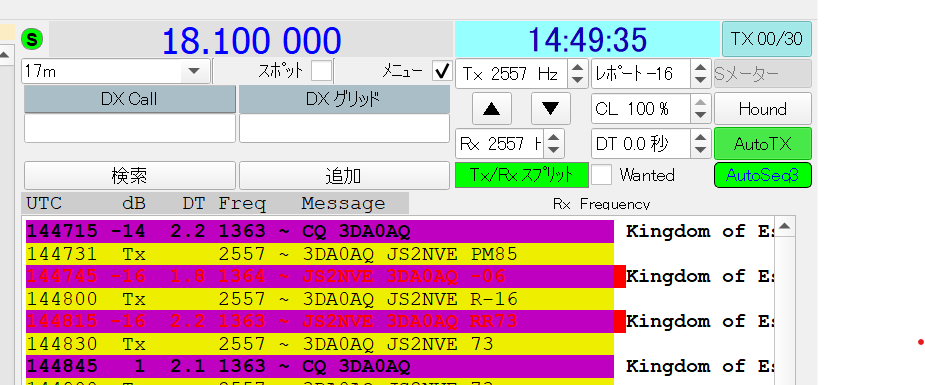
Task: Click the 検索 lookup button
Action: 130,176
